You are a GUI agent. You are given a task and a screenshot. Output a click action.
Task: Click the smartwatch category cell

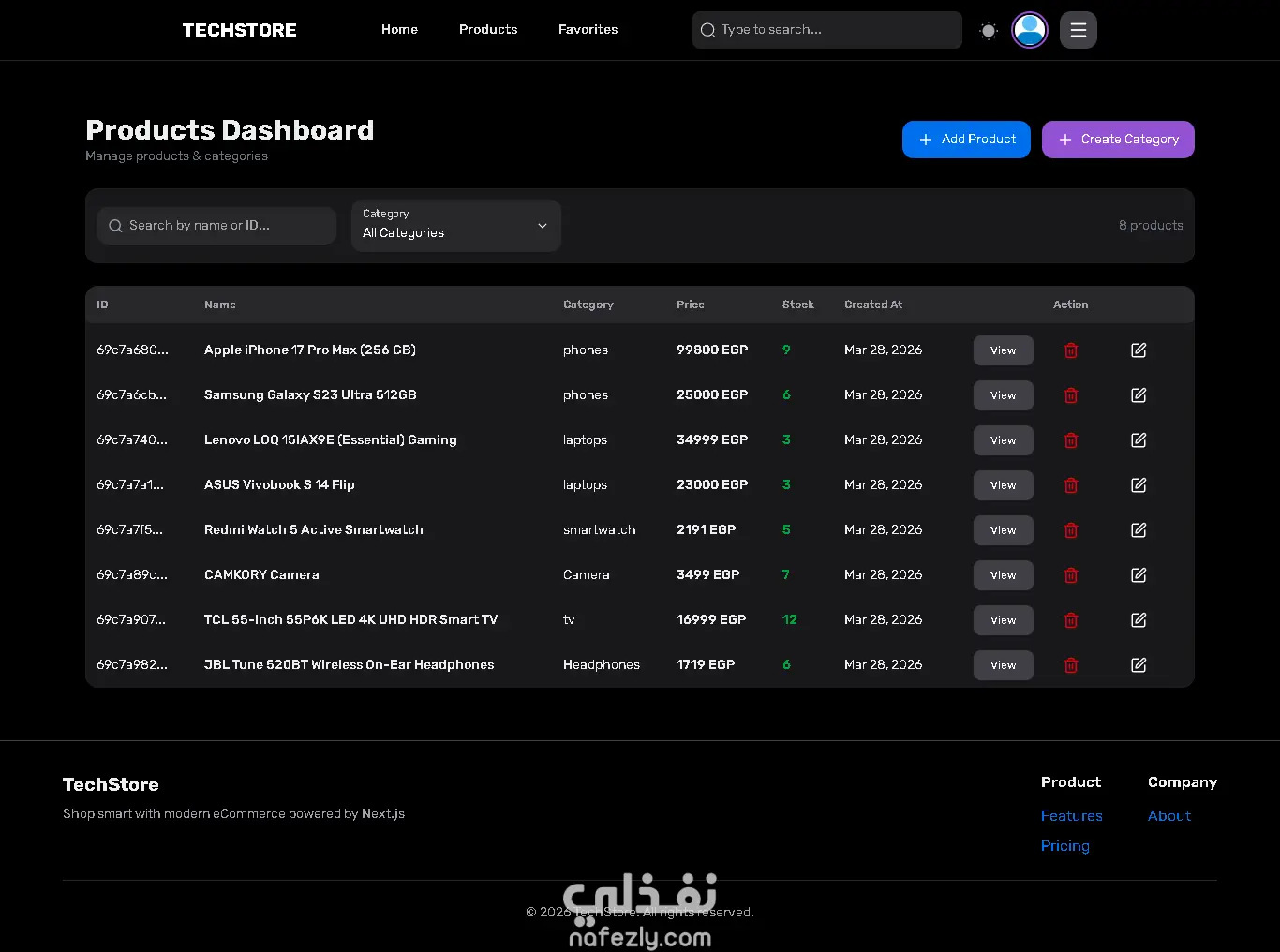coord(599,530)
